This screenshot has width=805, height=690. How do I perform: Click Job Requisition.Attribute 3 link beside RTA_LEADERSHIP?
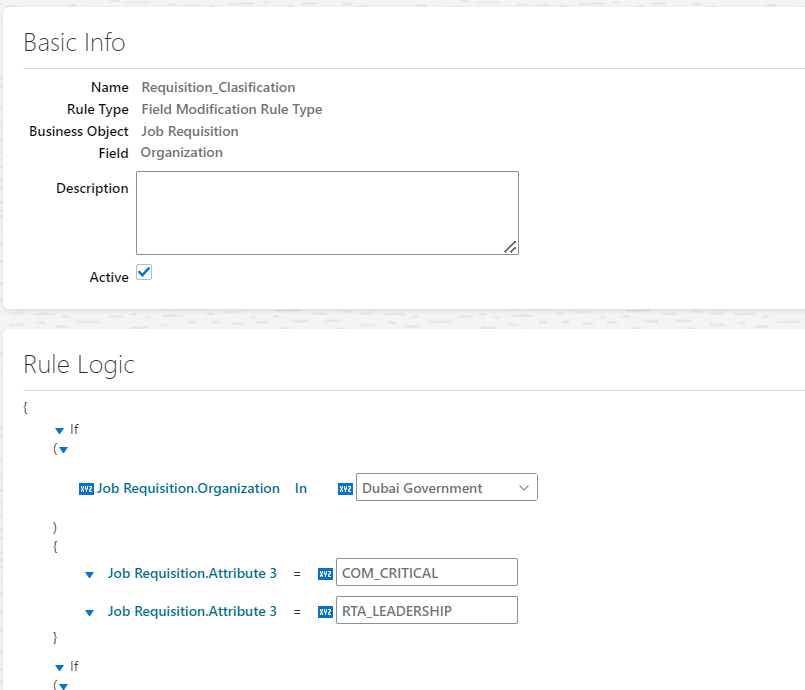[192, 611]
